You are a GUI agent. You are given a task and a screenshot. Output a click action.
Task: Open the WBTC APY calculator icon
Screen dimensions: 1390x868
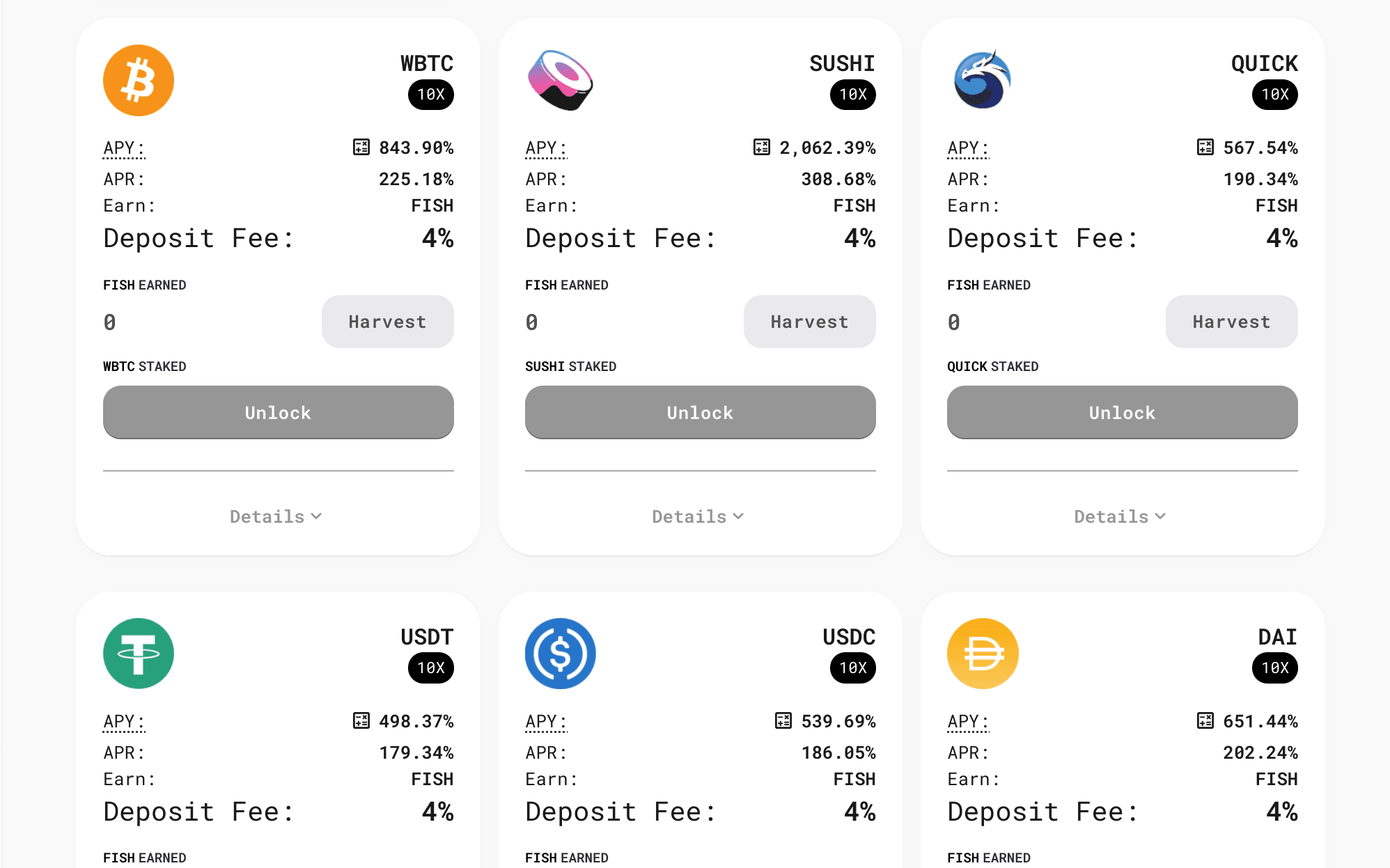tap(361, 148)
